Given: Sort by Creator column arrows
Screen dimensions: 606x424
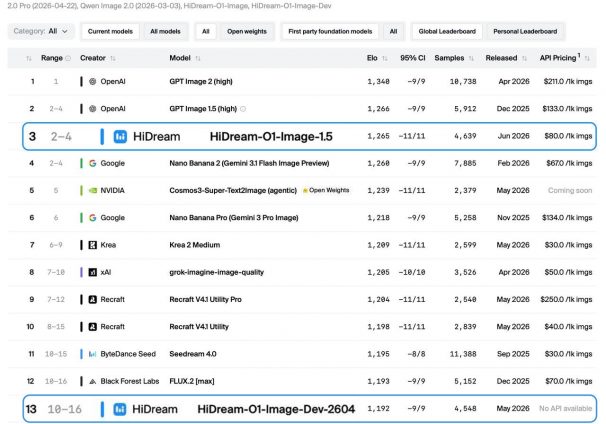Looking at the screenshot, I should (113, 58).
